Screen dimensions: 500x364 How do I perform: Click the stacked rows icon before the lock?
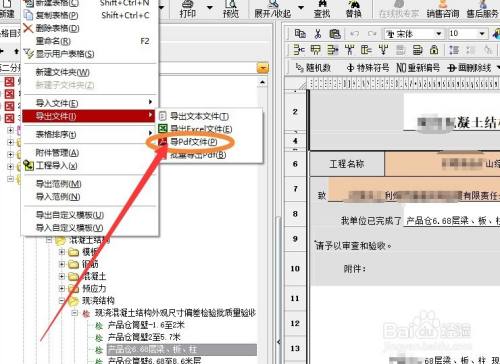[x=417, y=50]
